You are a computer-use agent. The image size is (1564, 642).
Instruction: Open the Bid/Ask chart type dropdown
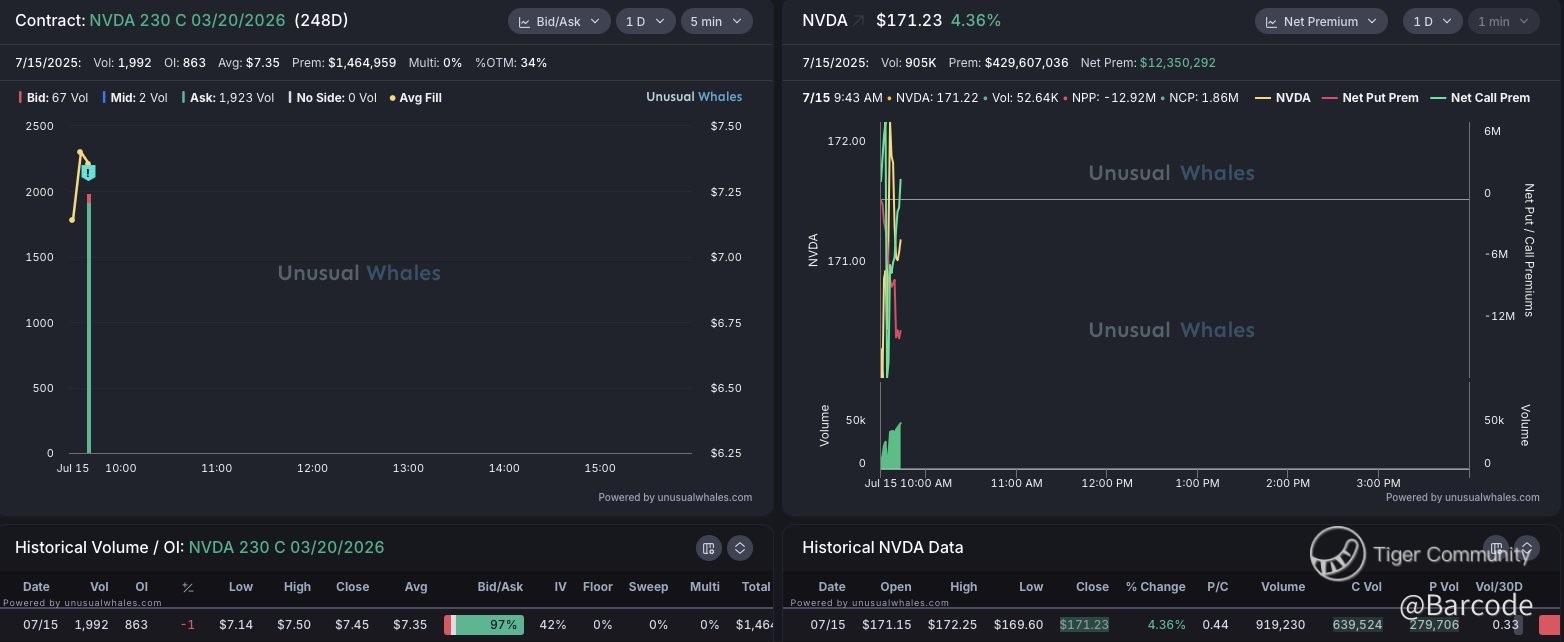[559, 21]
